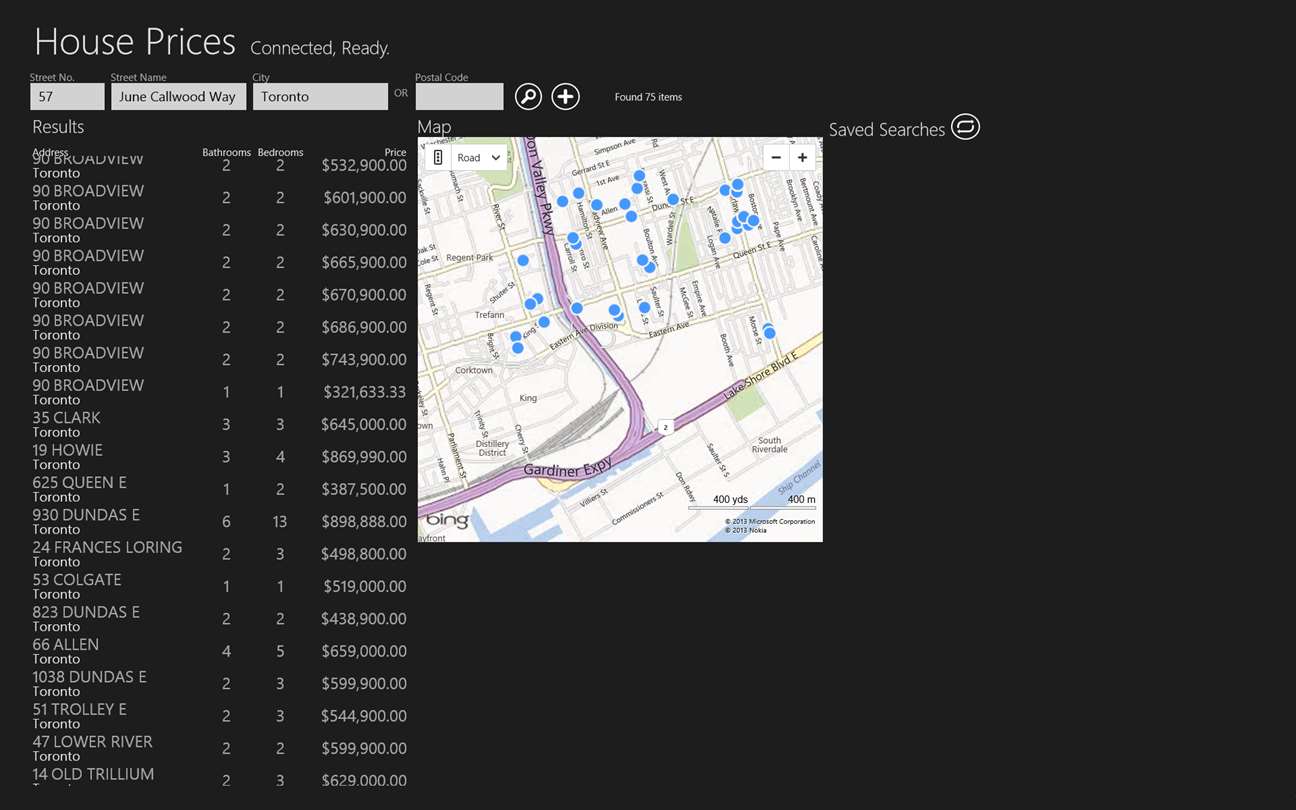Zoom out the map with minus button
This screenshot has height=810, width=1296.
pos(776,157)
